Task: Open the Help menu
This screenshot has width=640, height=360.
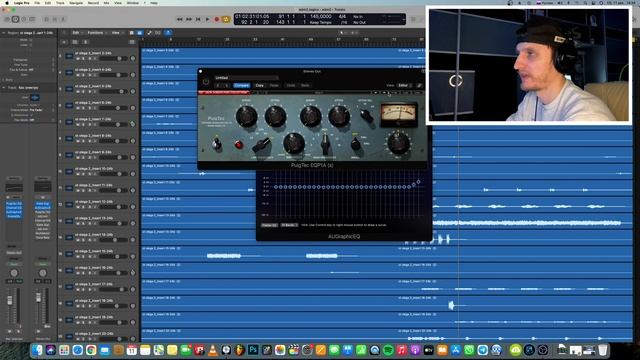Action: (154, 3)
